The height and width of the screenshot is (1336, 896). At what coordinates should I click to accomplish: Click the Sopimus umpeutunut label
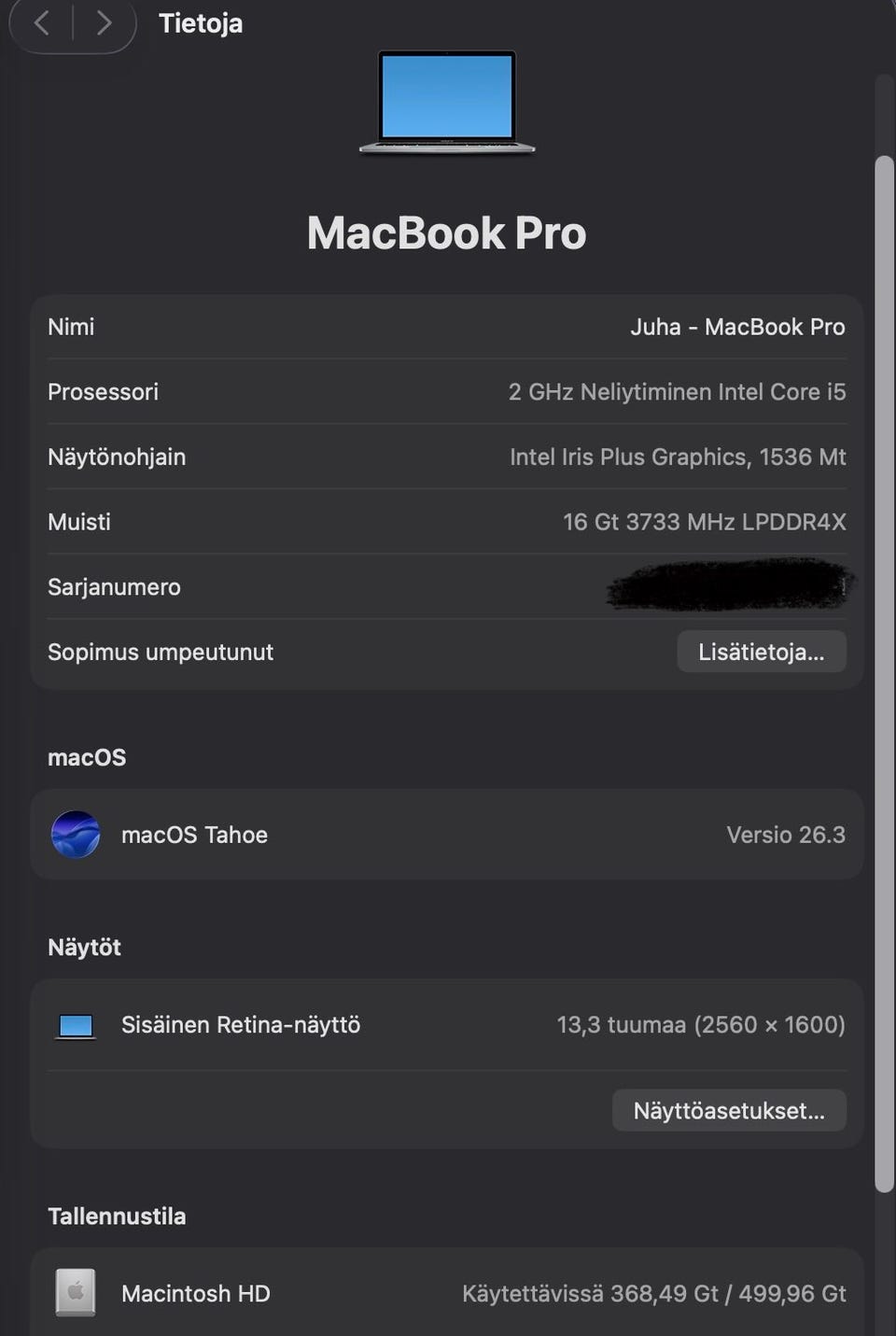[161, 652]
